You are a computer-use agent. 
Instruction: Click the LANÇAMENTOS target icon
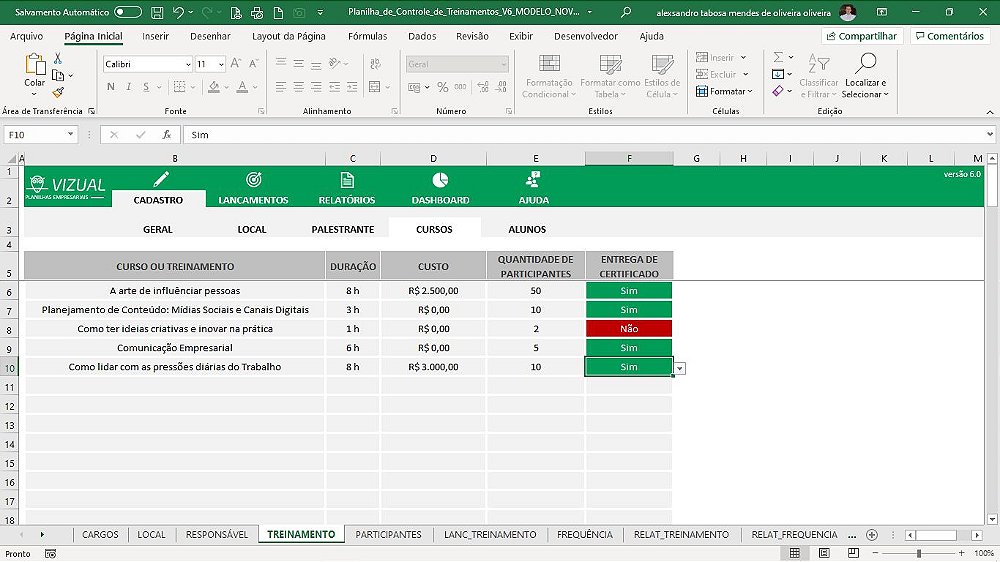(254, 180)
